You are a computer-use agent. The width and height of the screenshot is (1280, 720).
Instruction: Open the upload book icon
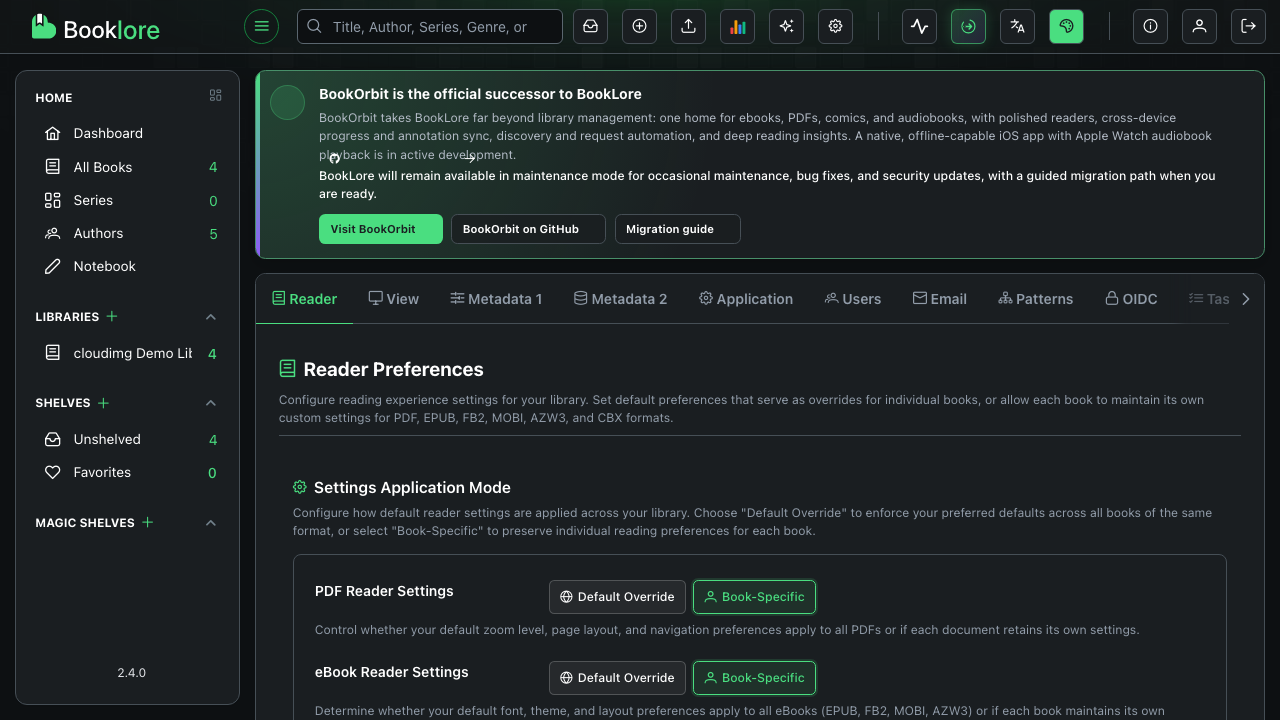[688, 26]
